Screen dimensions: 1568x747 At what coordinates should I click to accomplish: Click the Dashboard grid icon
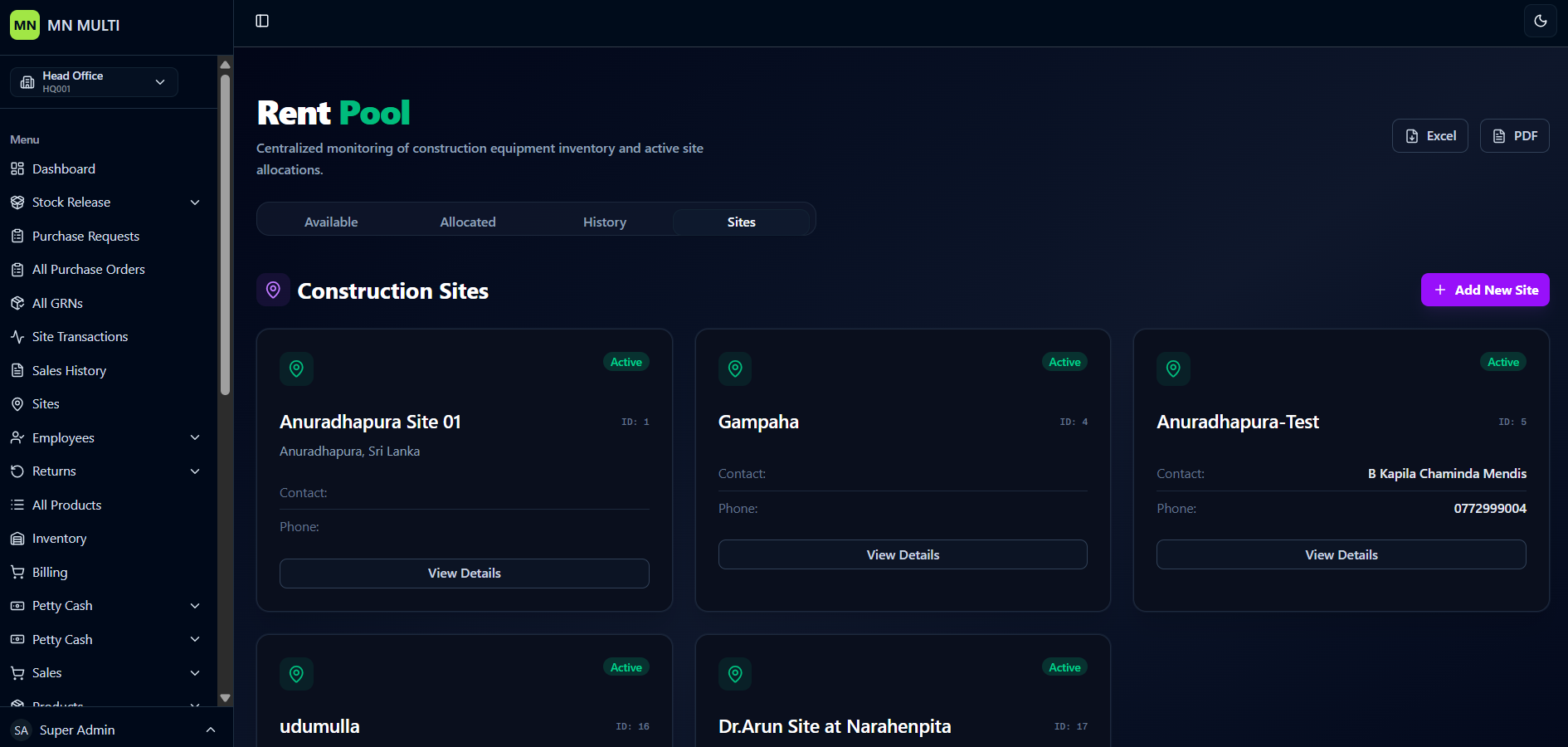[17, 169]
